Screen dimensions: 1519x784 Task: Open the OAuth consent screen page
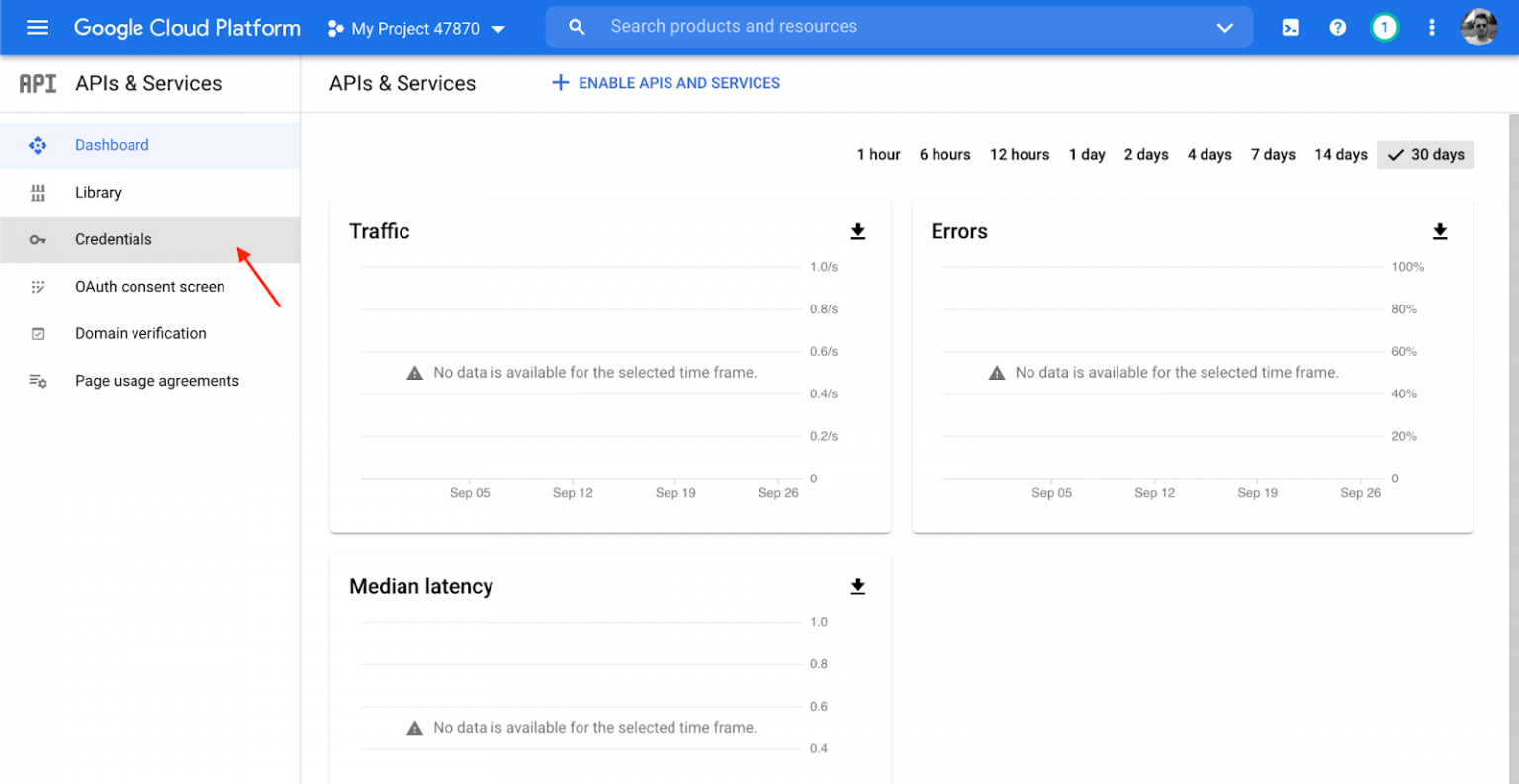coord(149,287)
